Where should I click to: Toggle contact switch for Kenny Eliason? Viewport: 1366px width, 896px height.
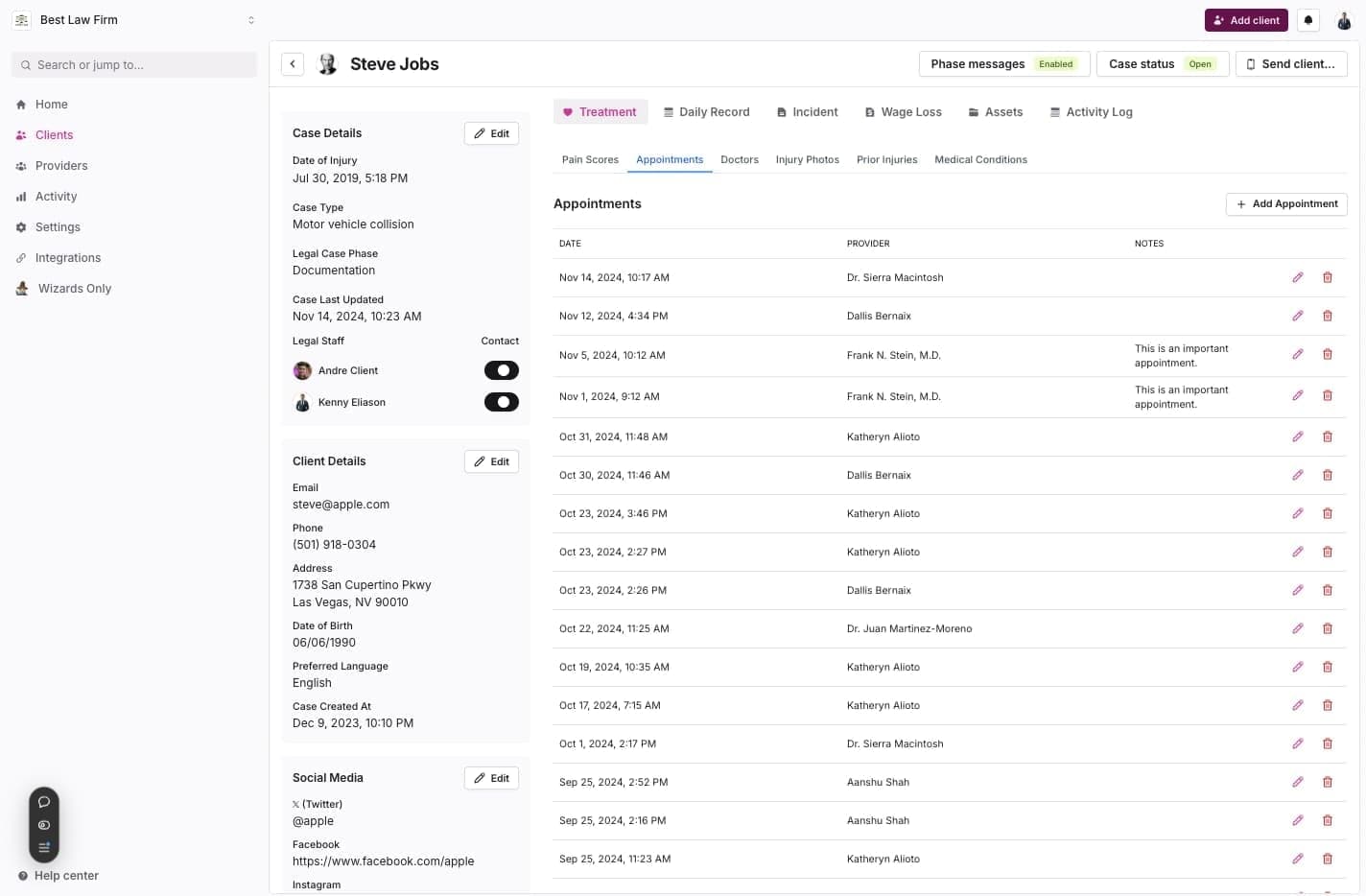pyautogui.click(x=502, y=402)
